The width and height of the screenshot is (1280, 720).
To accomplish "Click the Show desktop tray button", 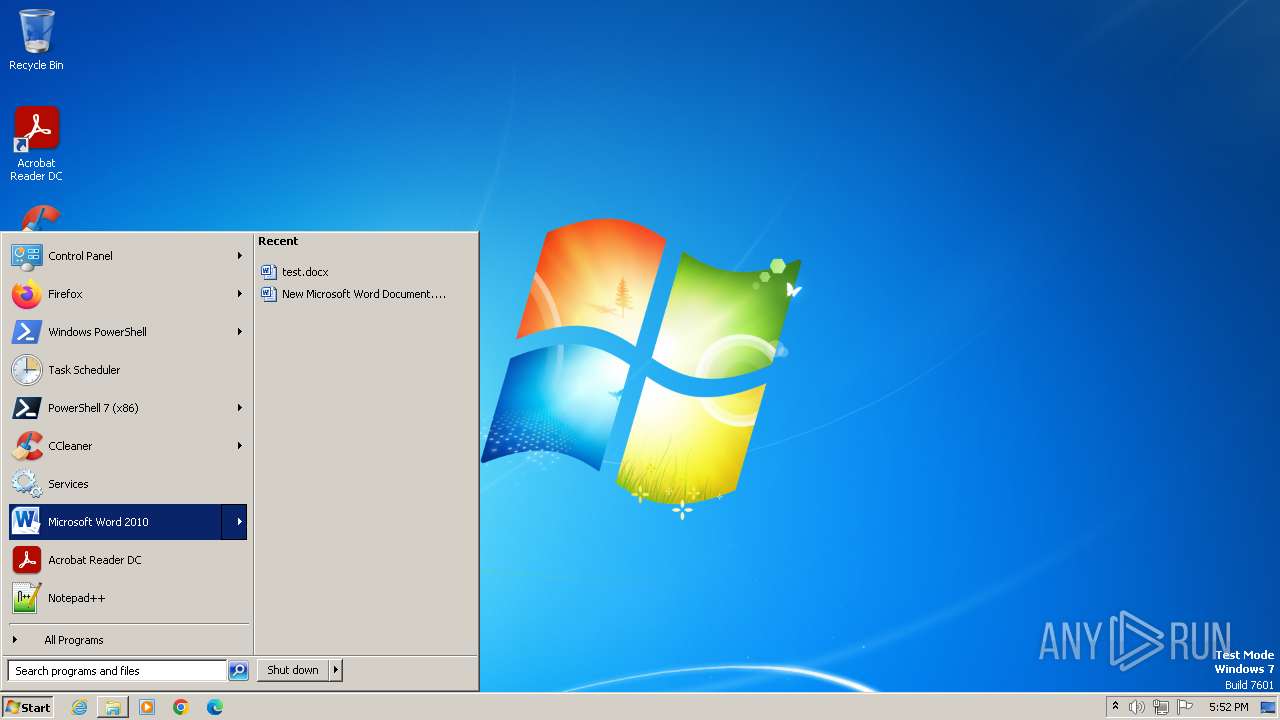I will [x=1268, y=707].
